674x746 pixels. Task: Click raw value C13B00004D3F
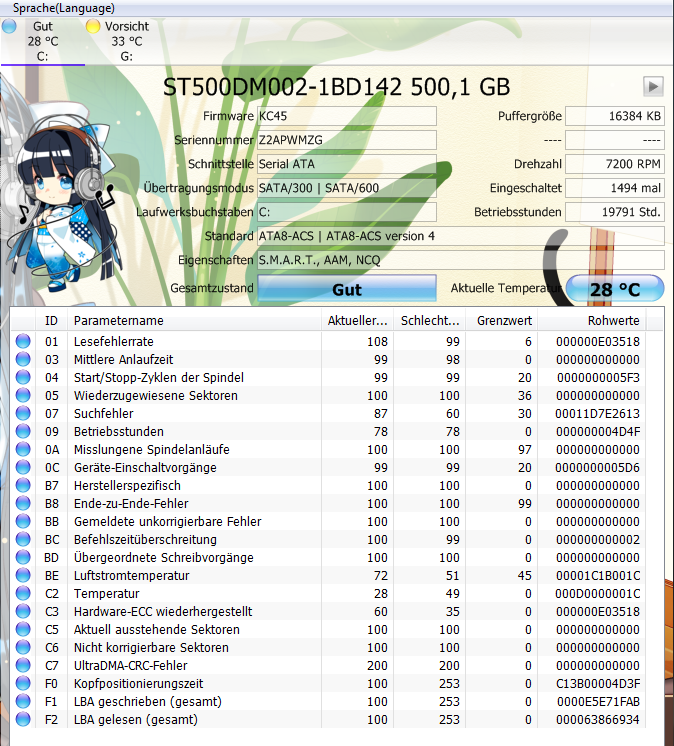point(598,684)
